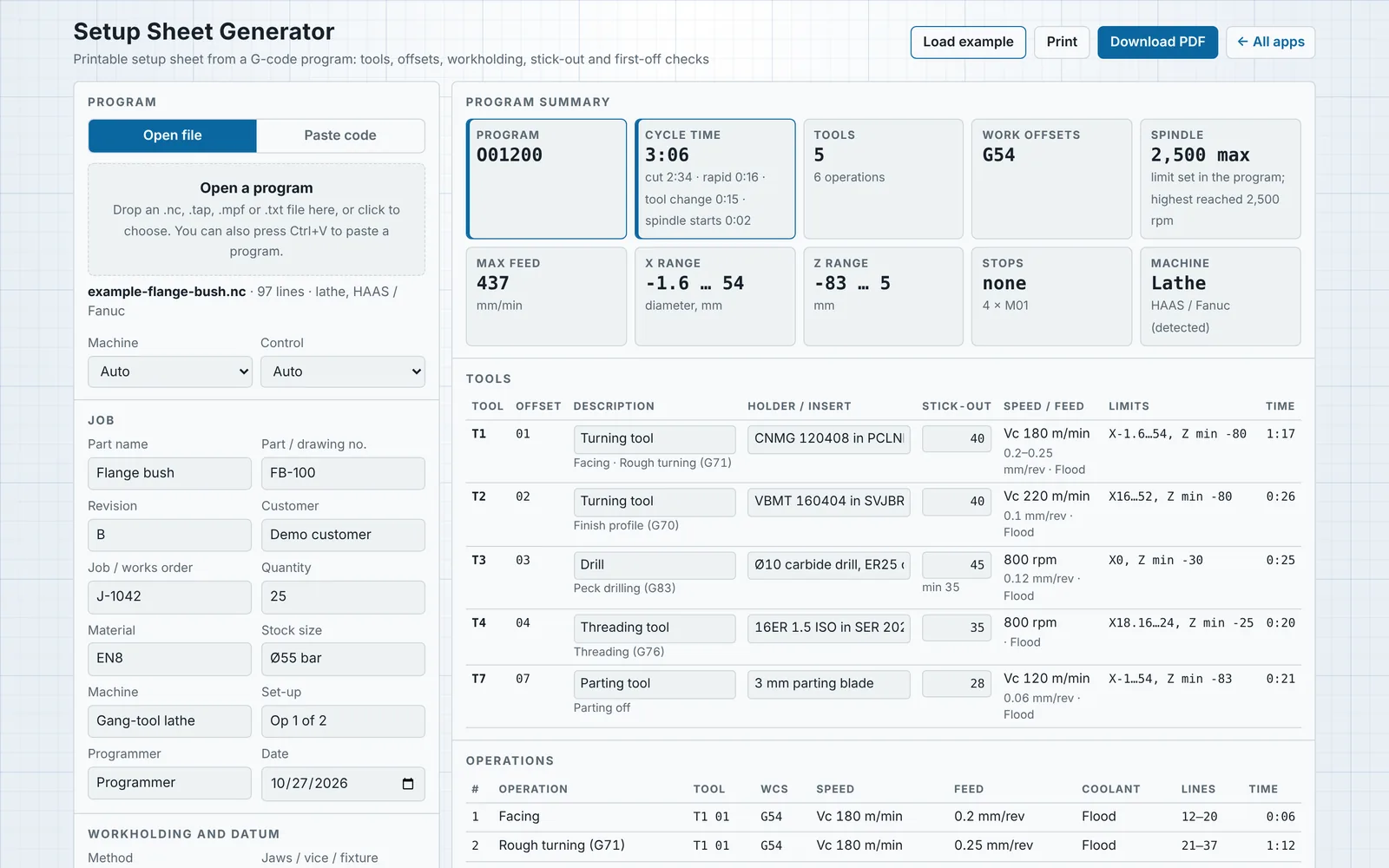Edit the Part / drawing no. field FB-100

pyautogui.click(x=343, y=473)
